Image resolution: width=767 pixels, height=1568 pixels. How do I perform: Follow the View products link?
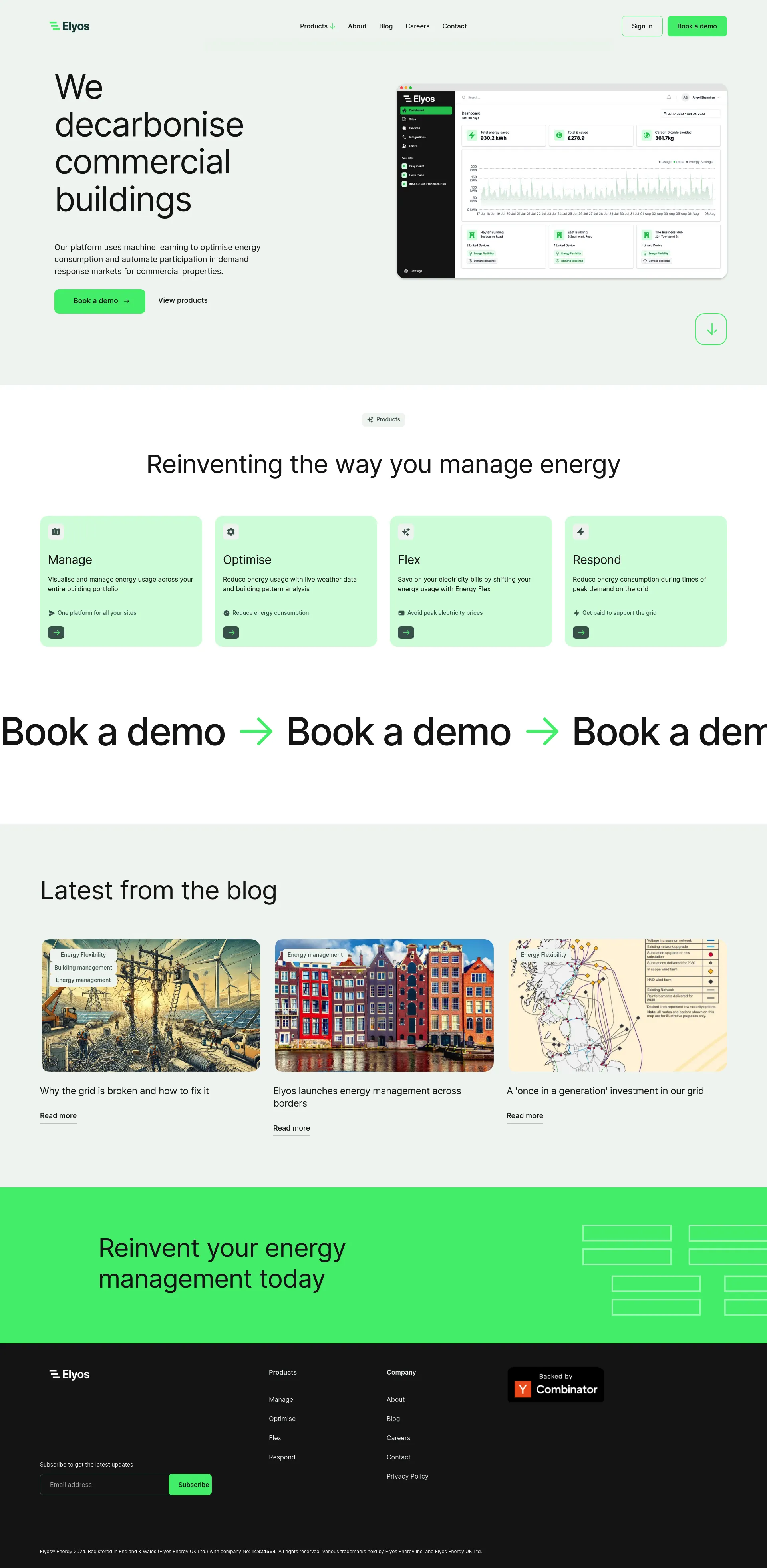point(183,301)
